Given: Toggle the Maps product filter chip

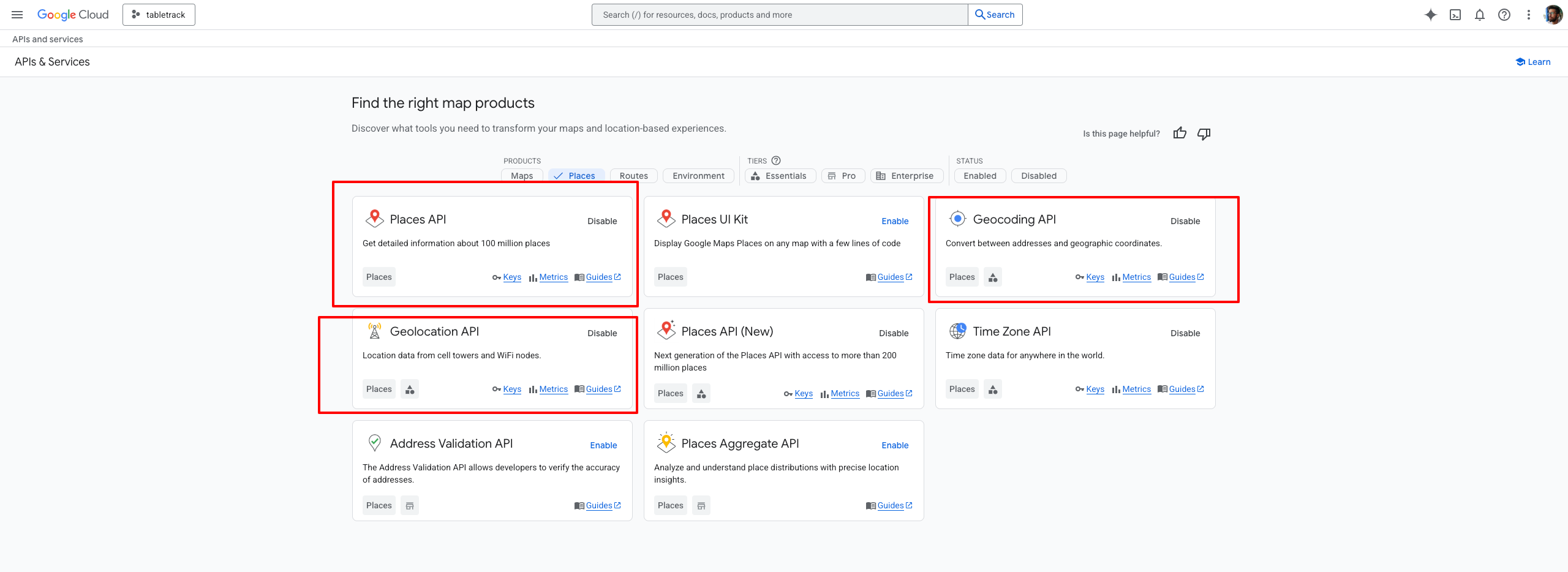Looking at the screenshot, I should 522,176.
